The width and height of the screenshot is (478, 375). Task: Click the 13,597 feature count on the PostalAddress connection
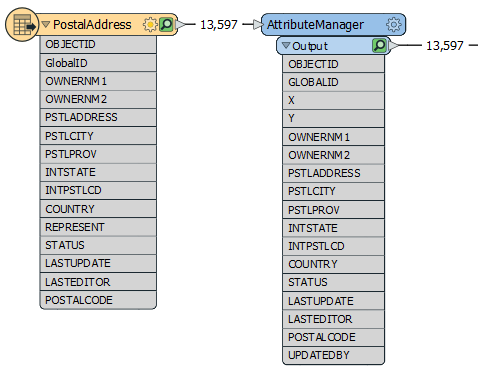coord(219,25)
